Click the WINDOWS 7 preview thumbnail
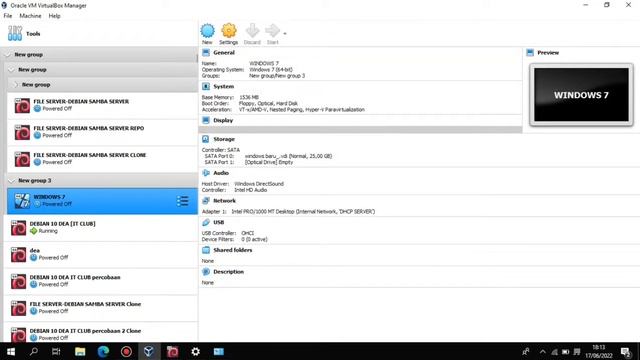The image size is (640, 360). (x=581, y=95)
